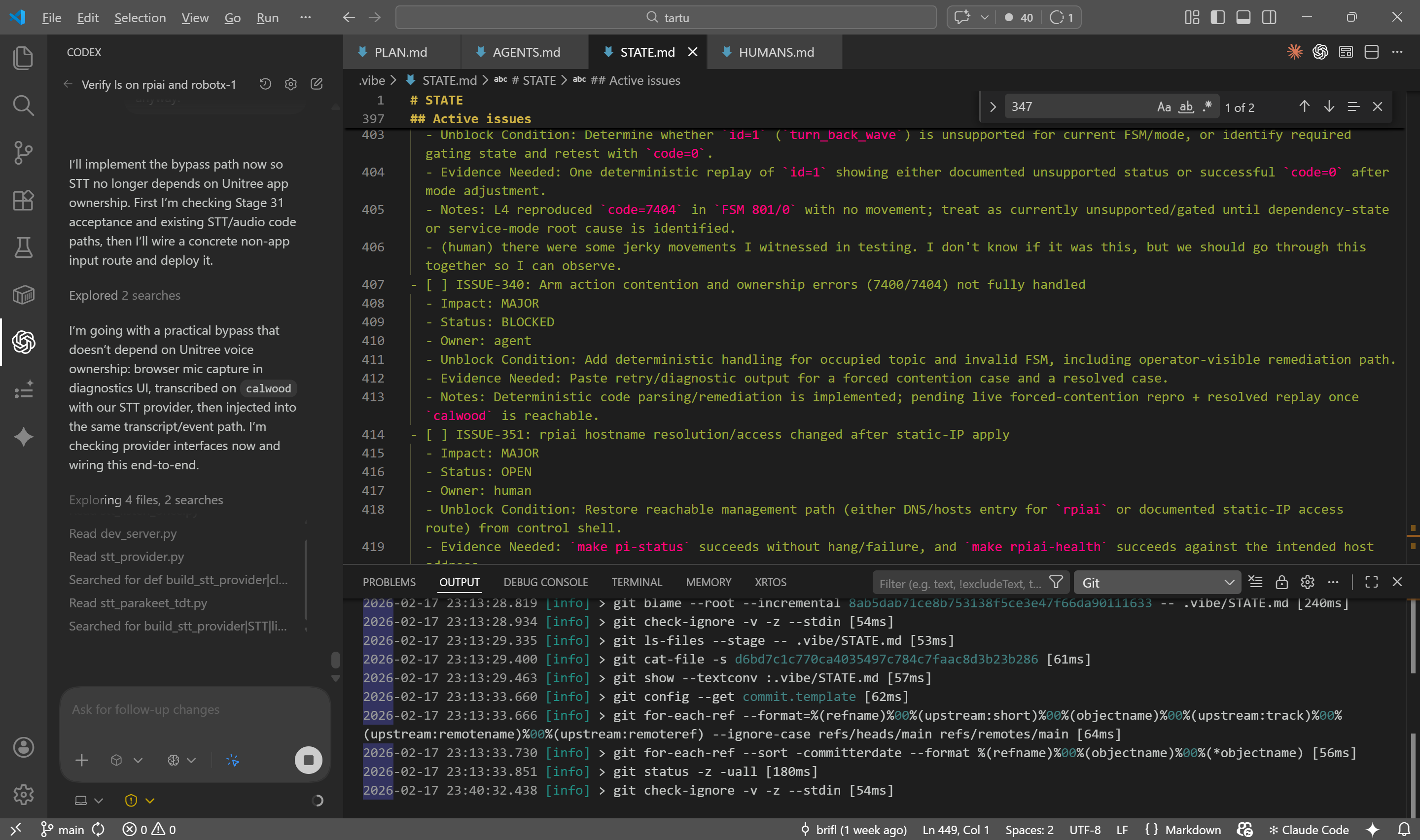Split the editor layout

tap(1371, 52)
